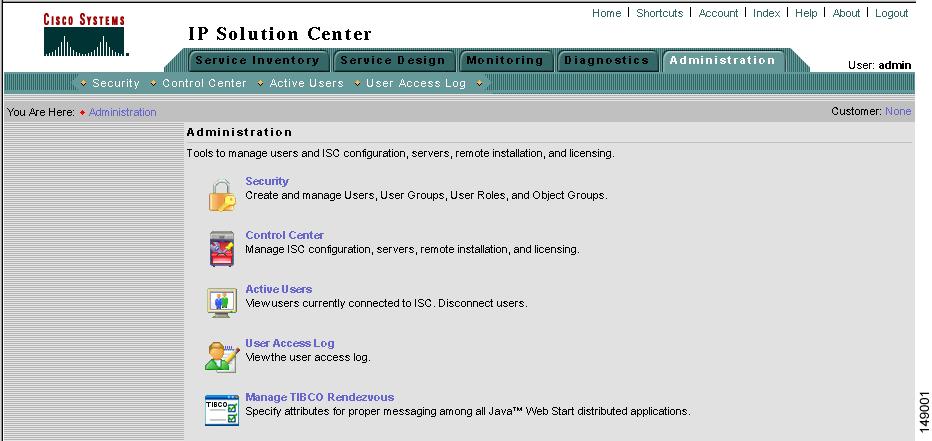Viewport: 932px width, 441px height.
Task: Click the 'You Are Here:' label
Action: (41, 112)
